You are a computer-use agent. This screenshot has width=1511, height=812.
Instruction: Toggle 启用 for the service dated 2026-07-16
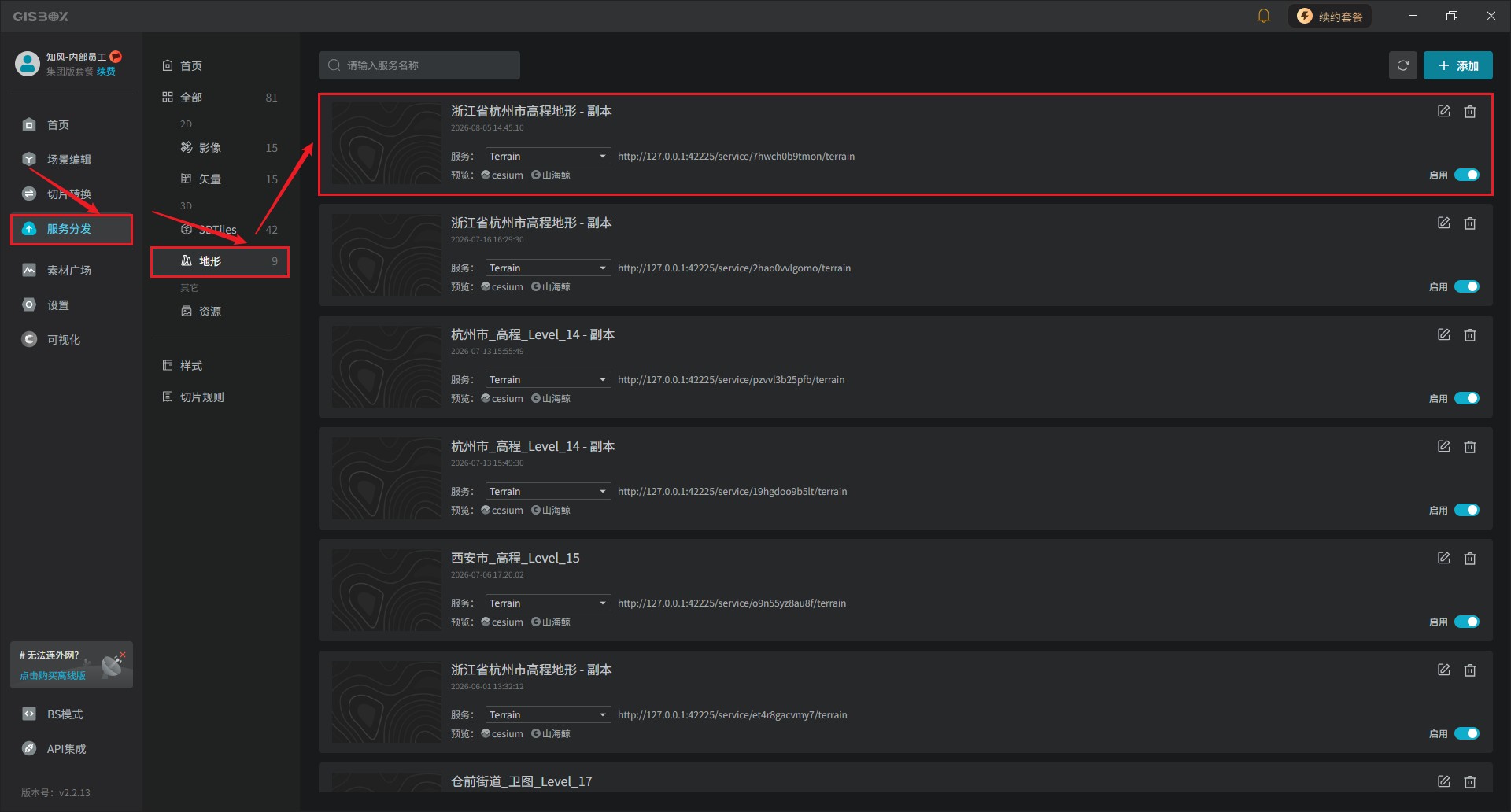coord(1466,286)
